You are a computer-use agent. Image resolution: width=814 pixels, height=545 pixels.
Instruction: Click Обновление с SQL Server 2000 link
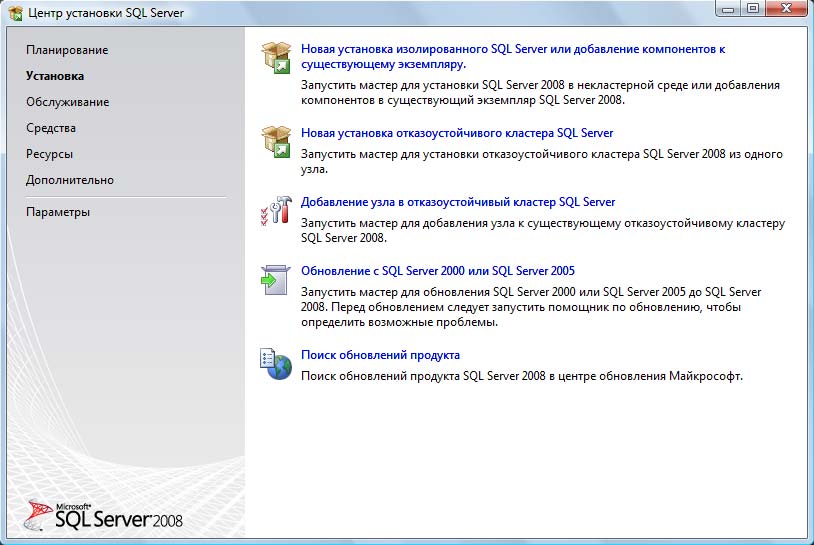[438, 271]
